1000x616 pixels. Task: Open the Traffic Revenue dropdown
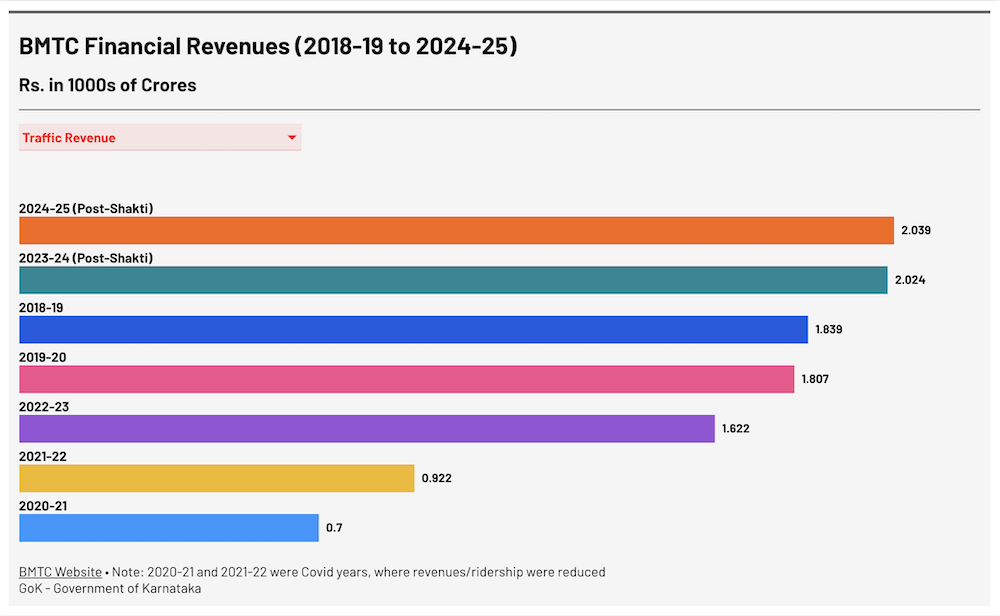[x=159, y=138]
